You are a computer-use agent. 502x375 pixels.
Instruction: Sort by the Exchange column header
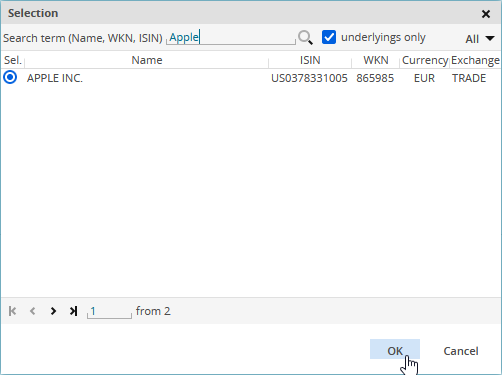(x=475, y=60)
